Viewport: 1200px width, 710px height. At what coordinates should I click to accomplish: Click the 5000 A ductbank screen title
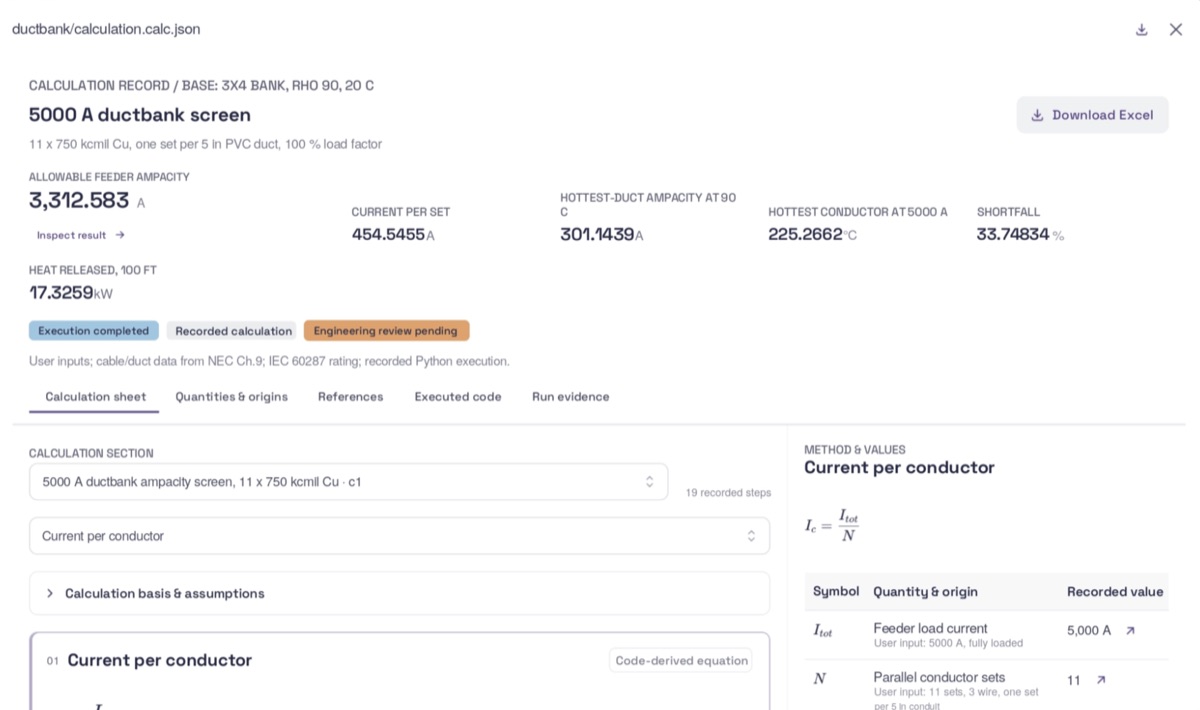point(140,115)
